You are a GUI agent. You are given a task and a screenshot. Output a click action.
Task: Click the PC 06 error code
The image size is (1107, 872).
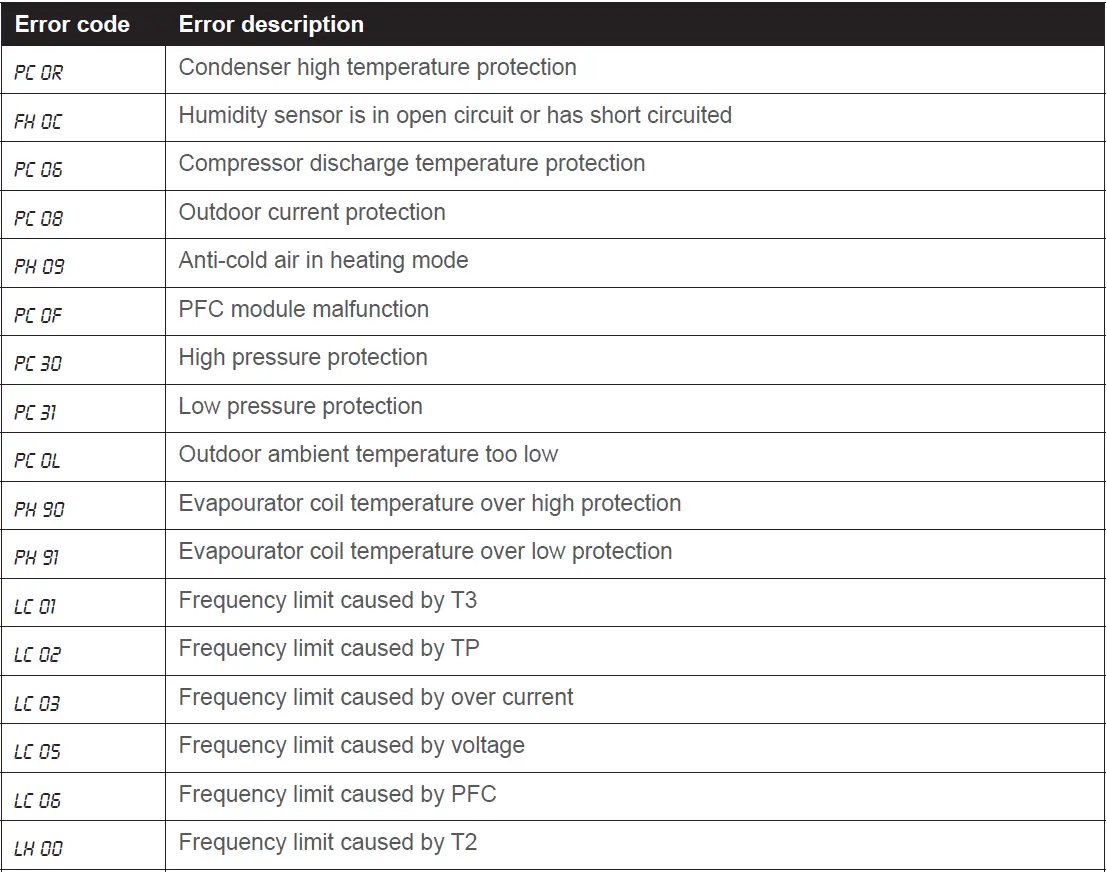pyautogui.click(x=38, y=170)
